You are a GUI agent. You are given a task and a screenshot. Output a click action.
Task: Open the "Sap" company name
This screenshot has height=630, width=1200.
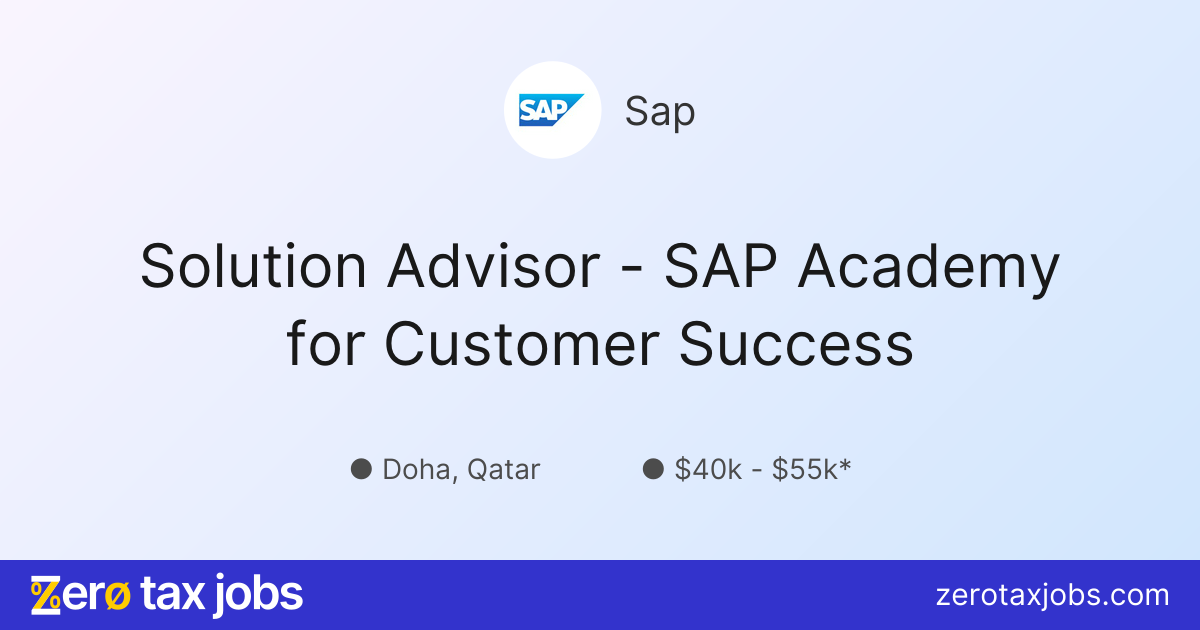click(x=660, y=111)
